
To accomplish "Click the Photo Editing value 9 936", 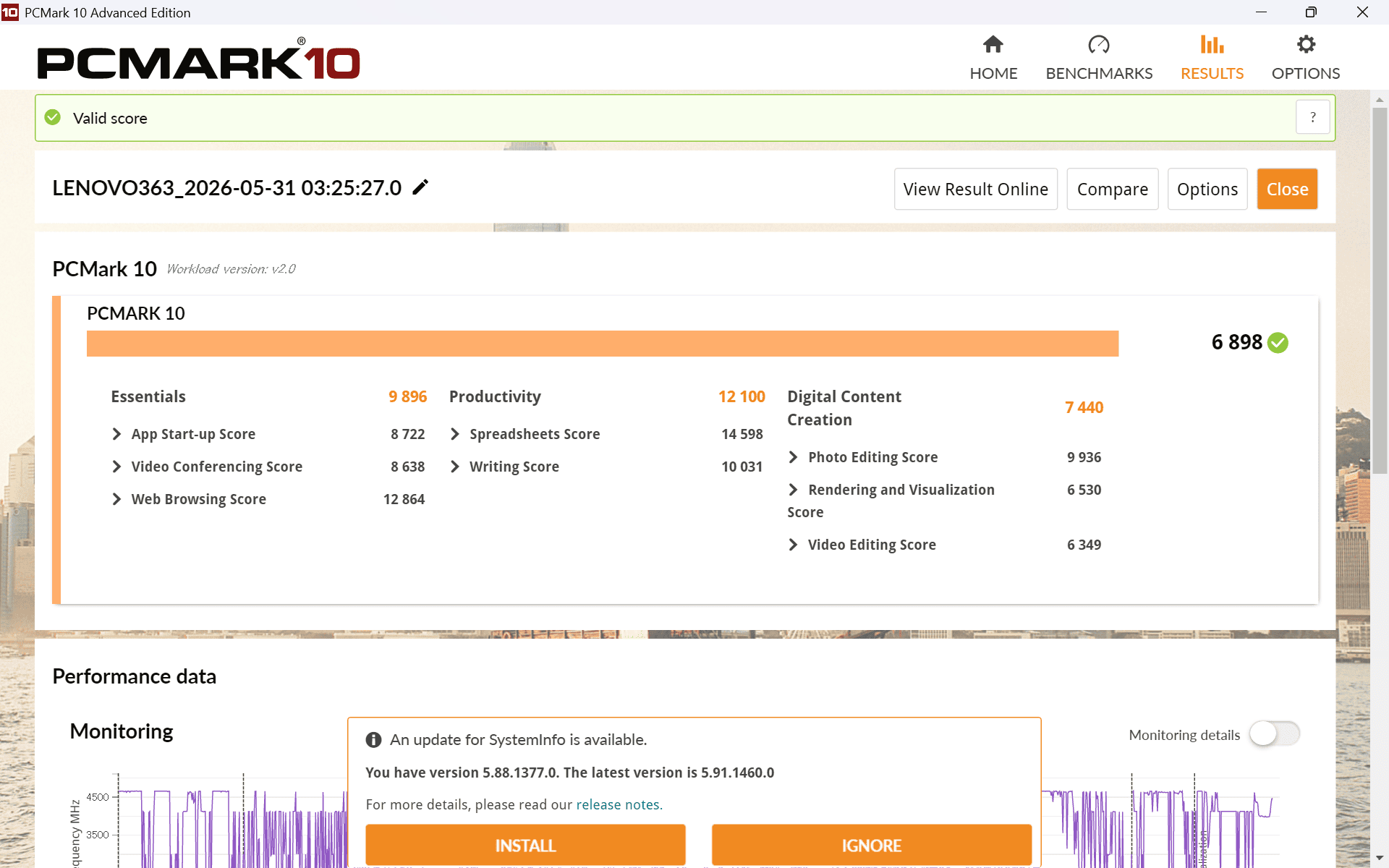I will (x=1084, y=457).
